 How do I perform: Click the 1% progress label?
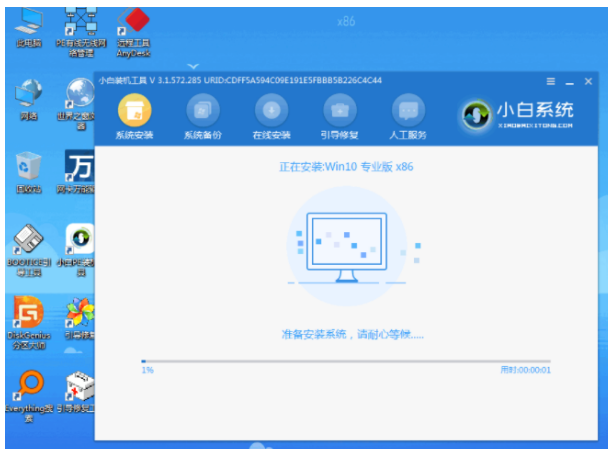pos(147,370)
